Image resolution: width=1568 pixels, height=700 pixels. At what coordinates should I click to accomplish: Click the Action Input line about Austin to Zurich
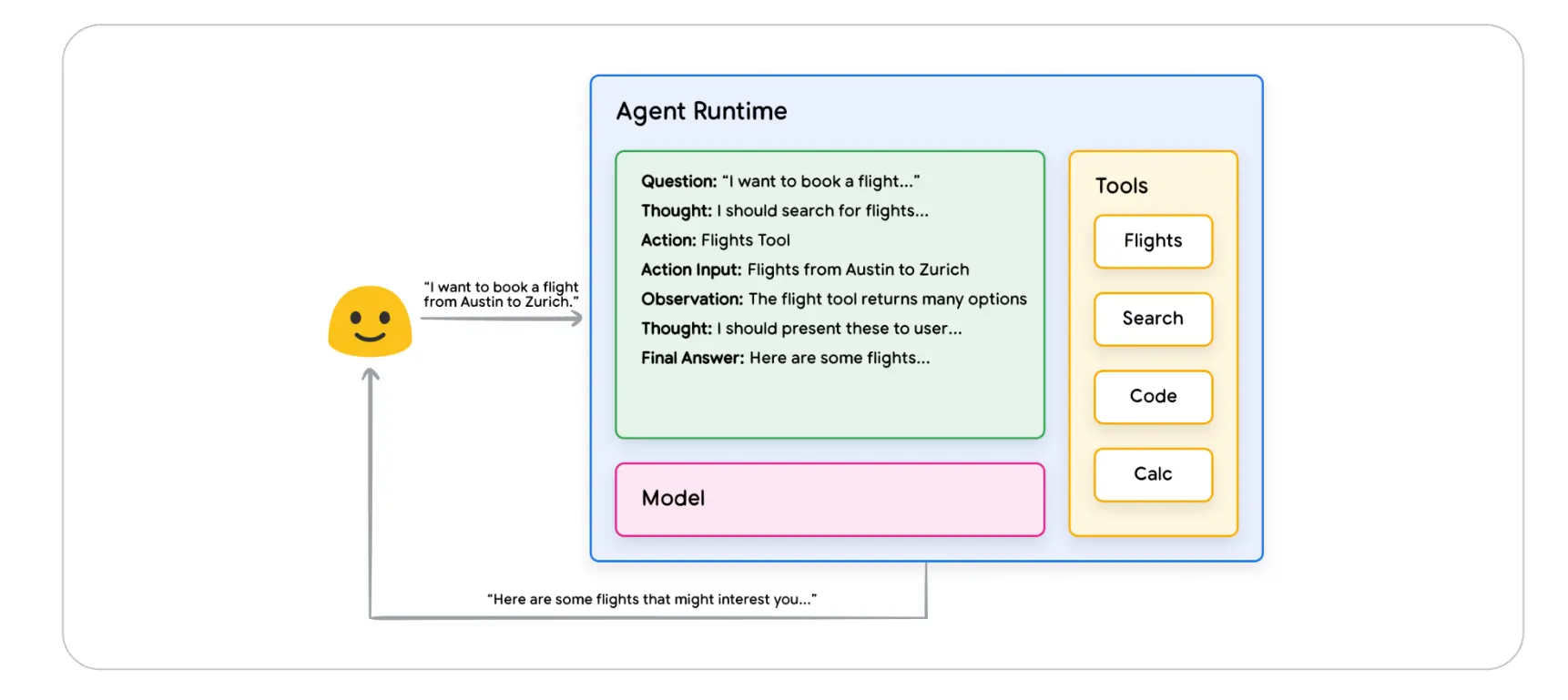805,269
